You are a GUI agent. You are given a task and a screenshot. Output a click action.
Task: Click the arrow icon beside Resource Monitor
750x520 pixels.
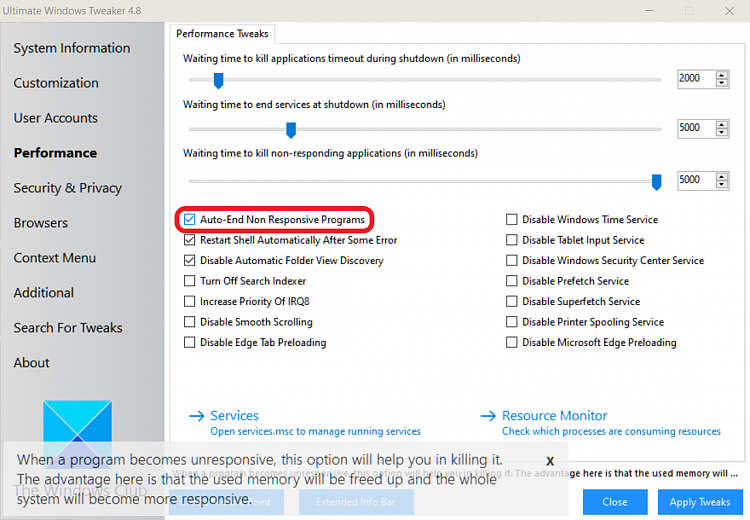[x=488, y=416]
